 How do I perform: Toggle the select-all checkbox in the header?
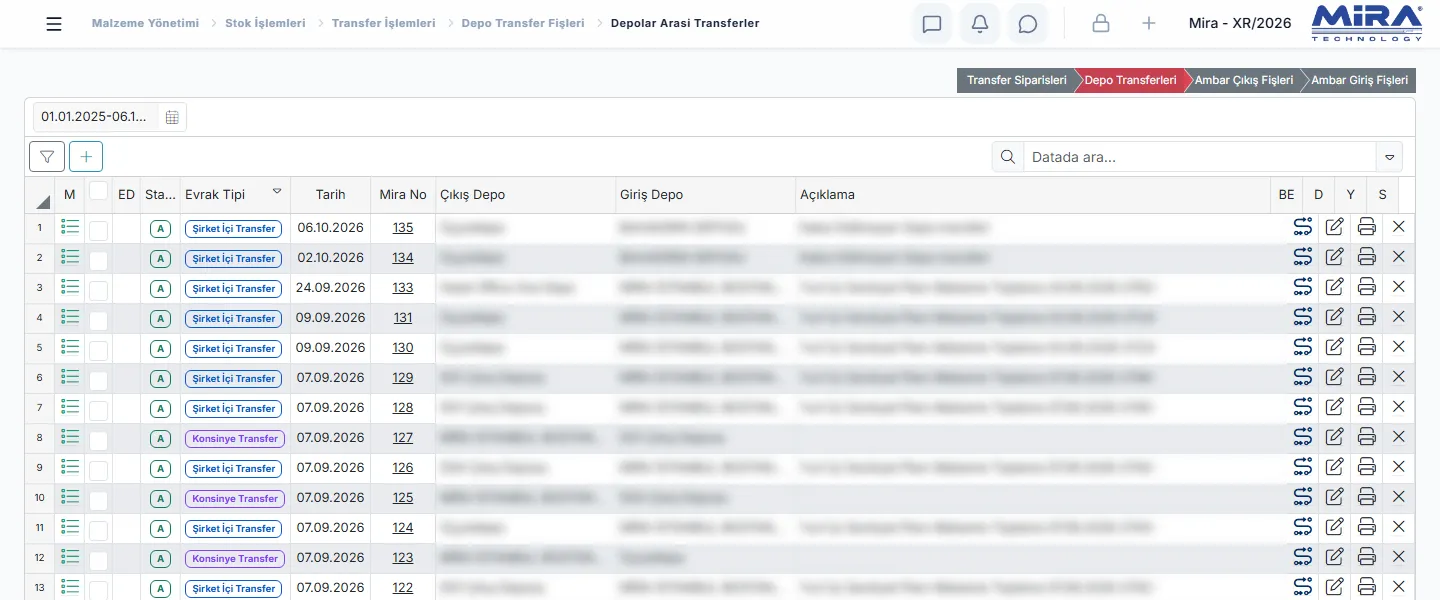click(98, 190)
